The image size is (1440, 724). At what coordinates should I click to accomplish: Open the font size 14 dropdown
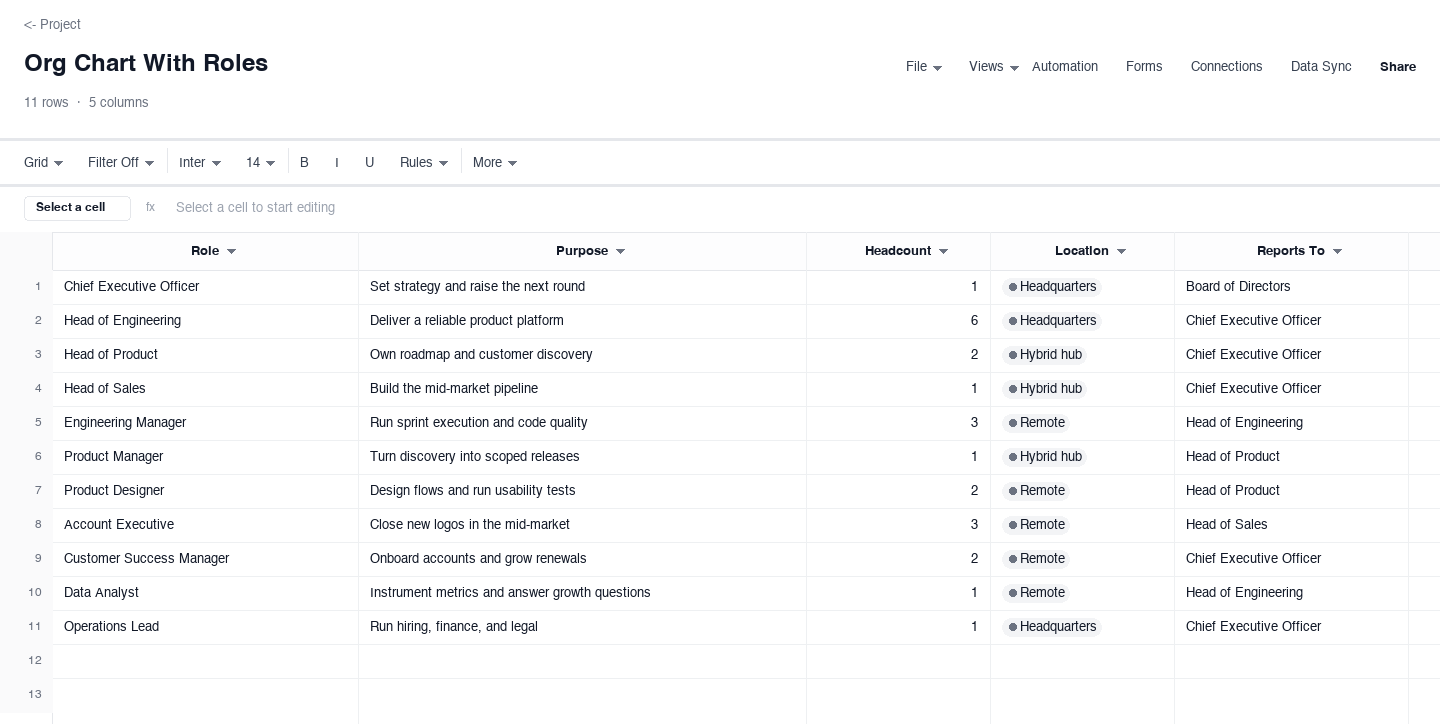pos(261,162)
